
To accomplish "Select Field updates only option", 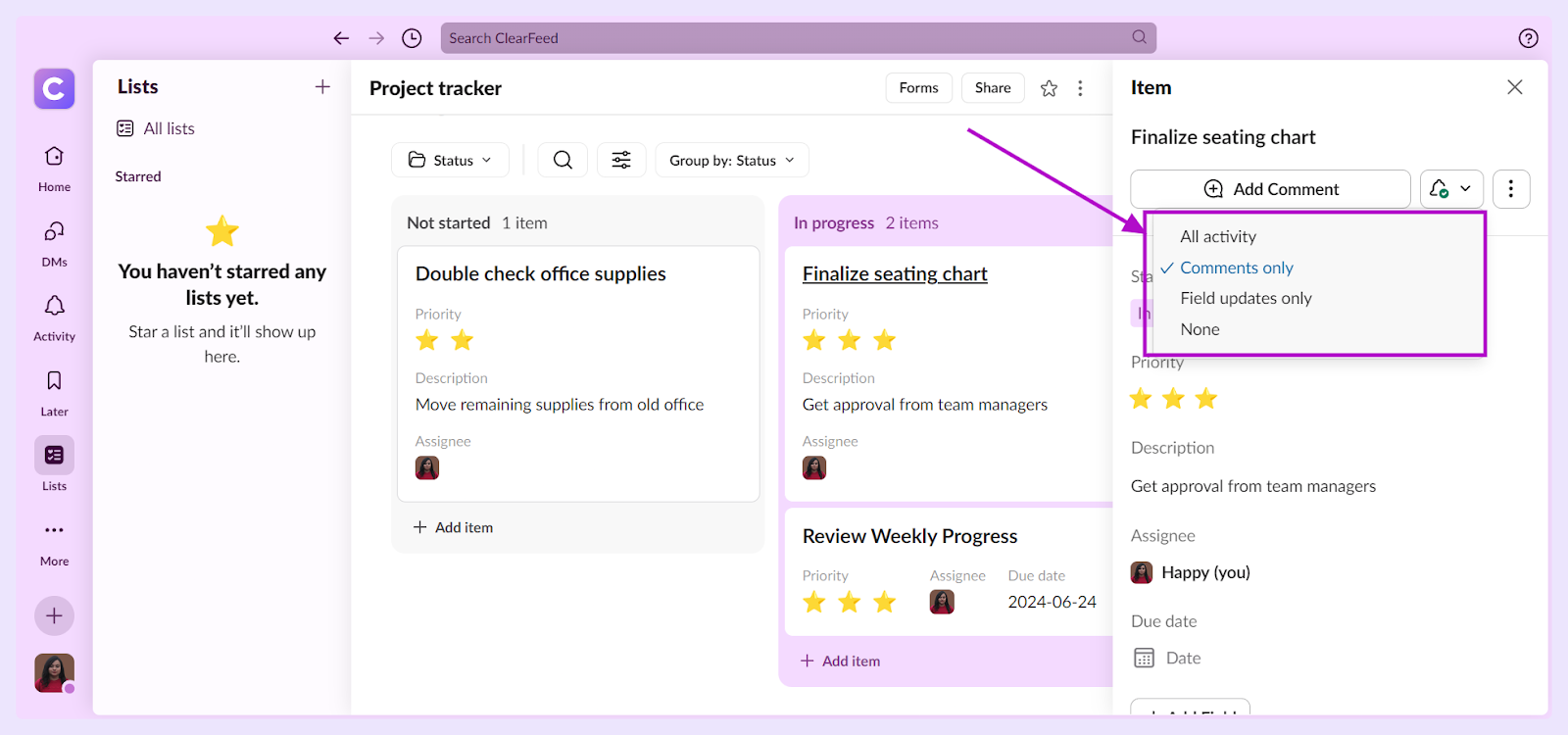I will point(1246,298).
